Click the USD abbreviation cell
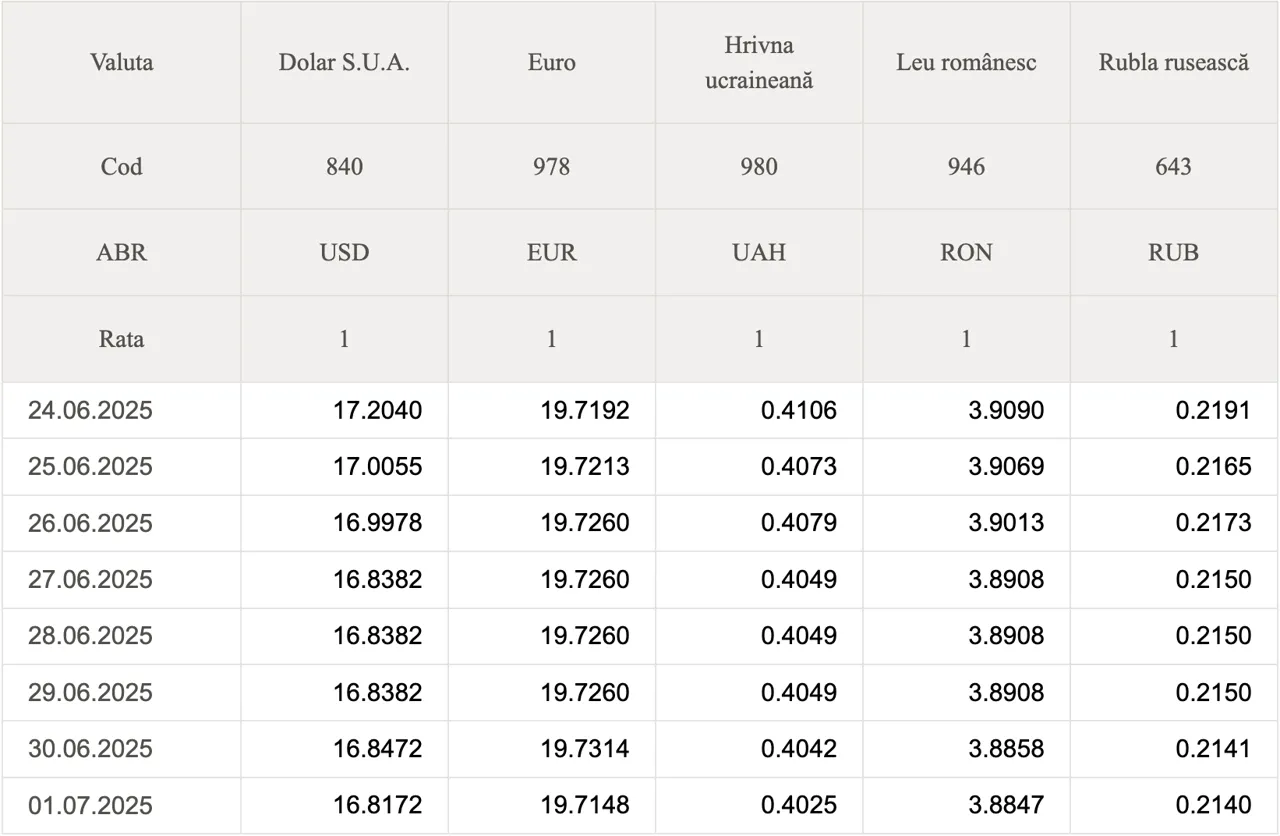 tap(344, 252)
